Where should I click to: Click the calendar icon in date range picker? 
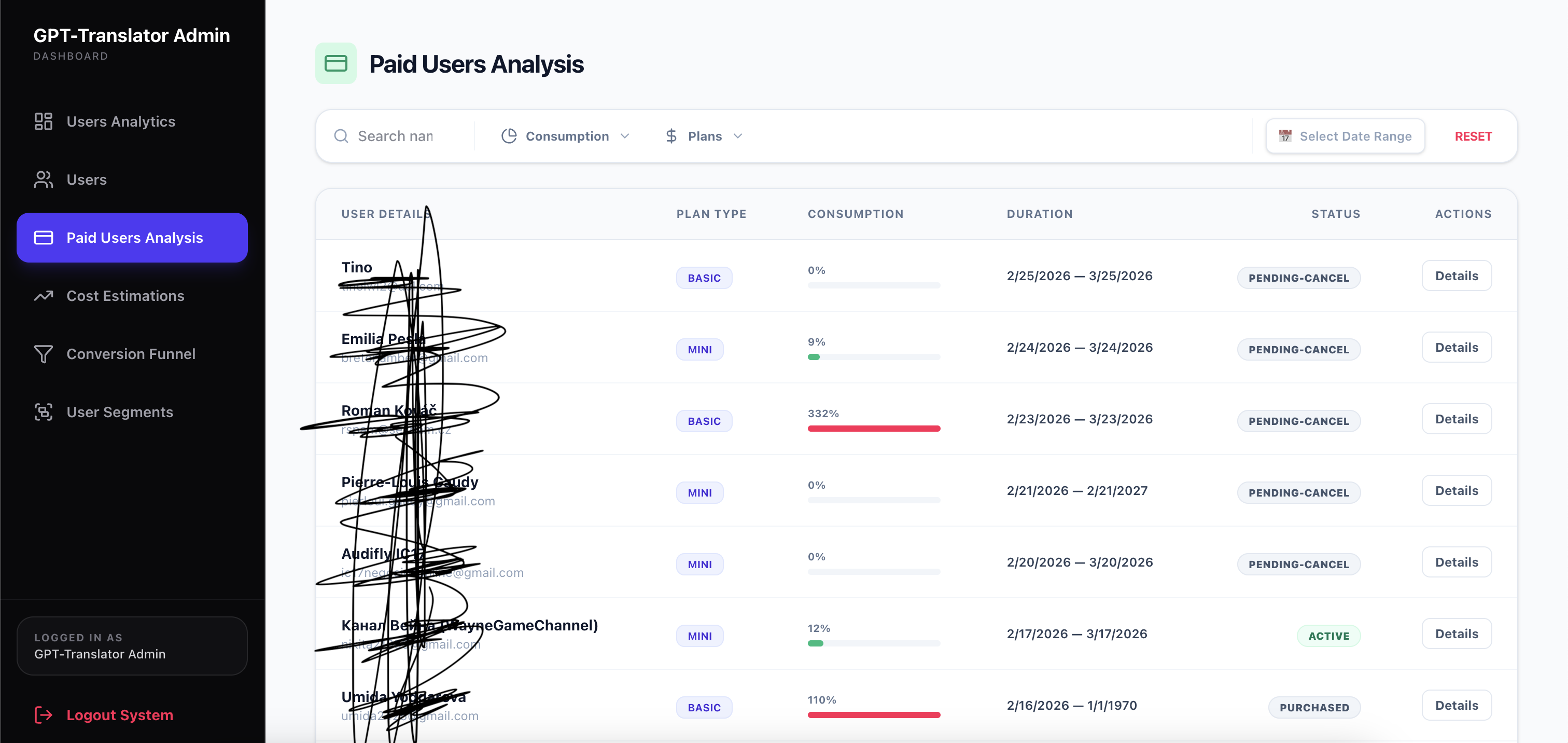click(1284, 136)
